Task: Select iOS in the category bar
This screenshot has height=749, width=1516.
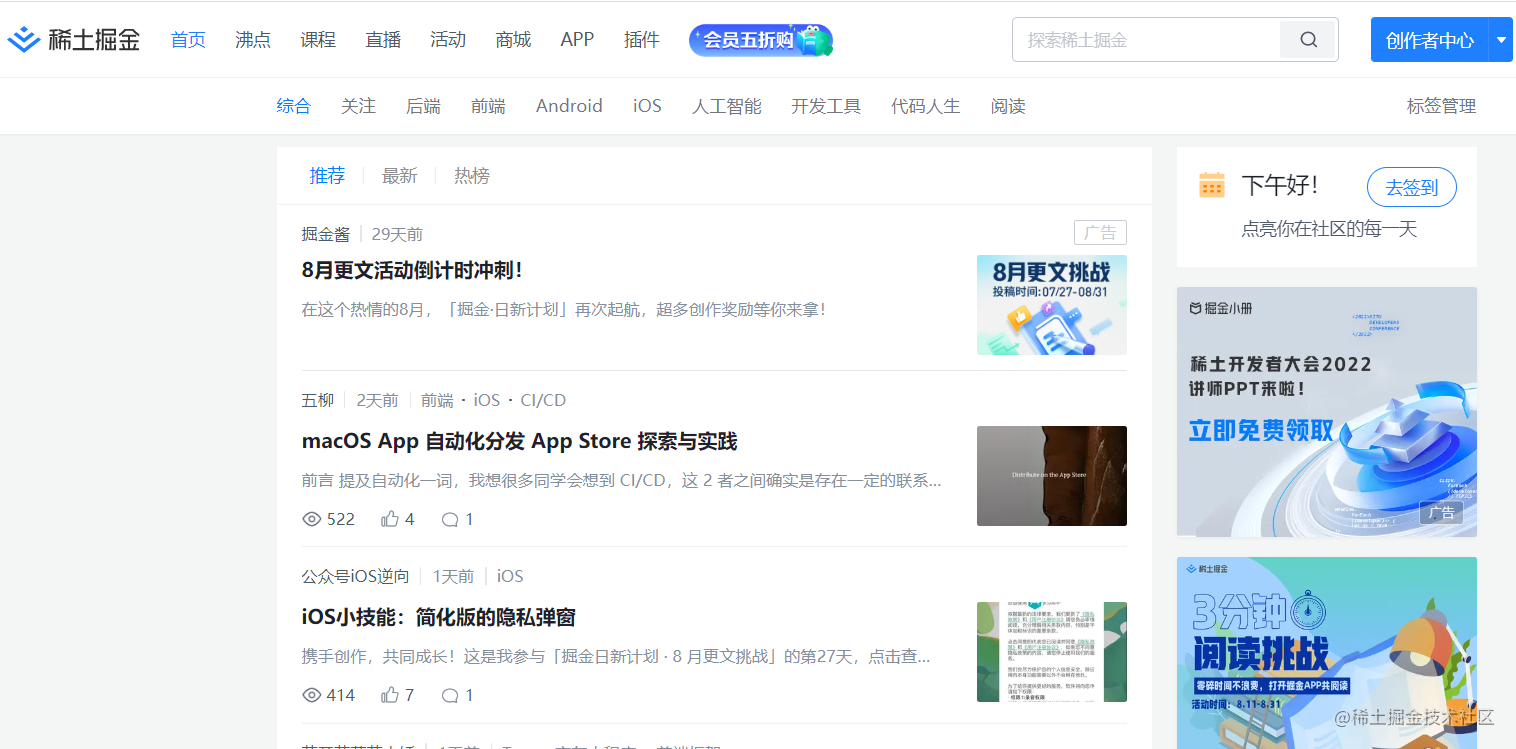Action: 647,106
